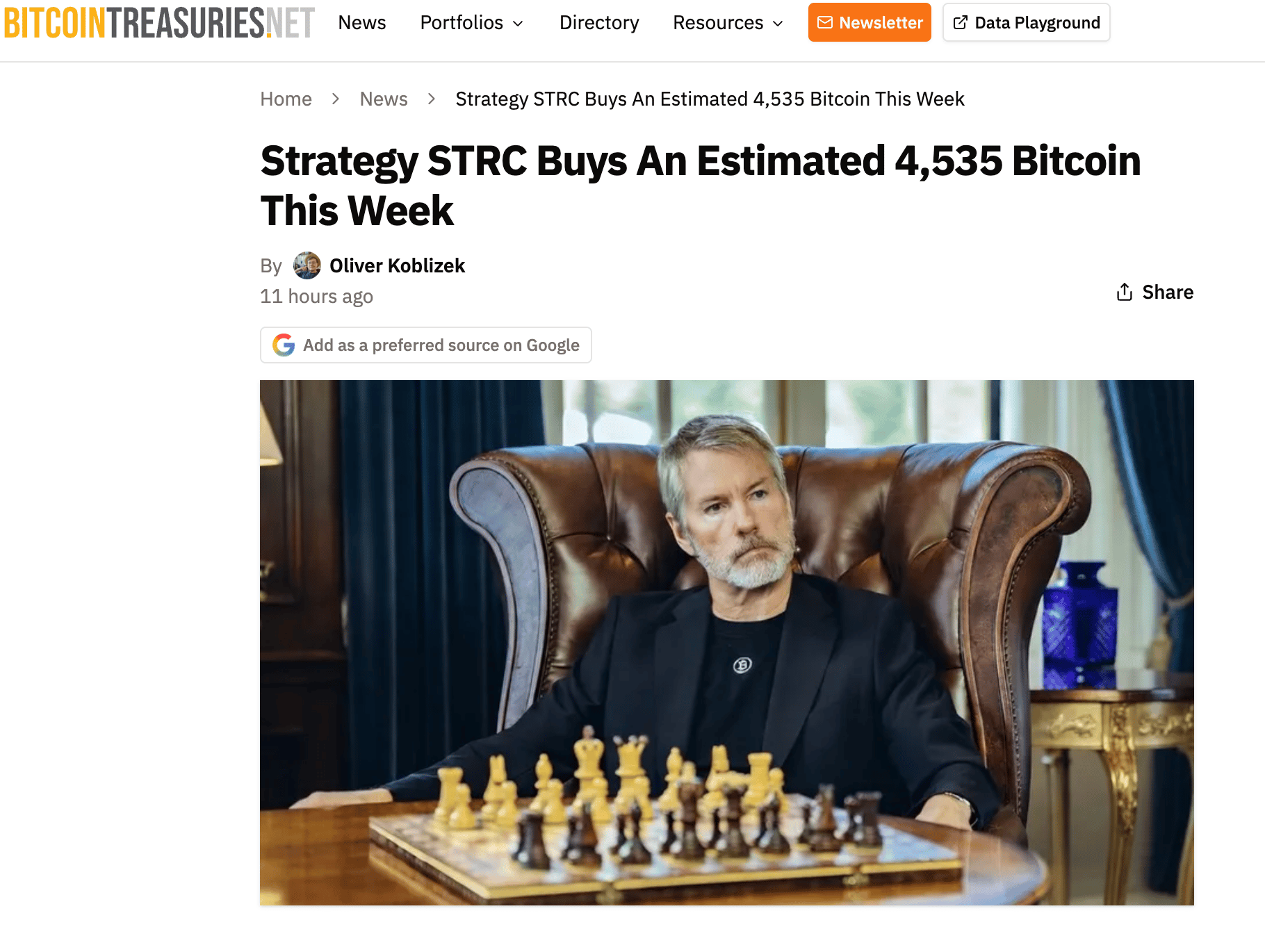Image resolution: width=1265 pixels, height=952 pixels.
Task: Click the breadcrumb arrow after Home
Action: [336, 99]
